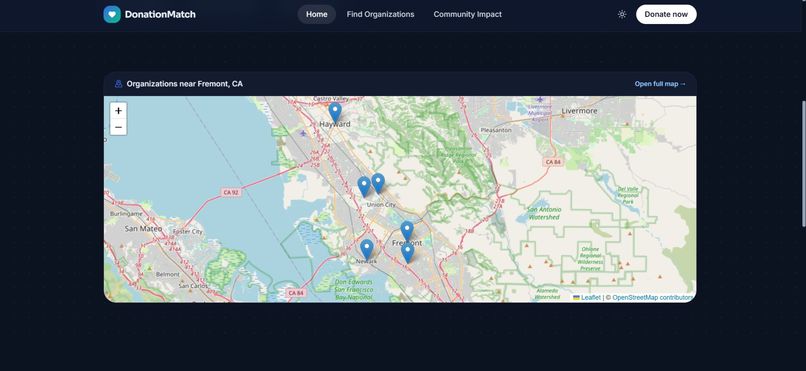Select the map marker at Hayward

[335, 113]
